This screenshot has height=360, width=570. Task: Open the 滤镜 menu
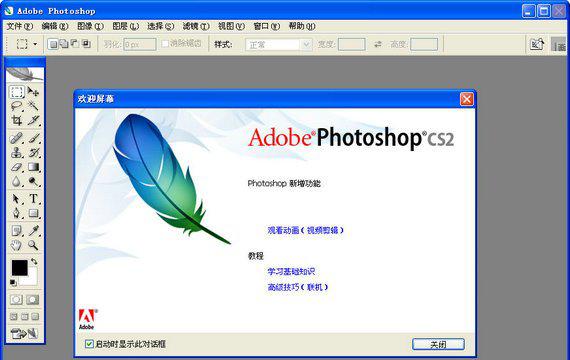tap(196, 26)
